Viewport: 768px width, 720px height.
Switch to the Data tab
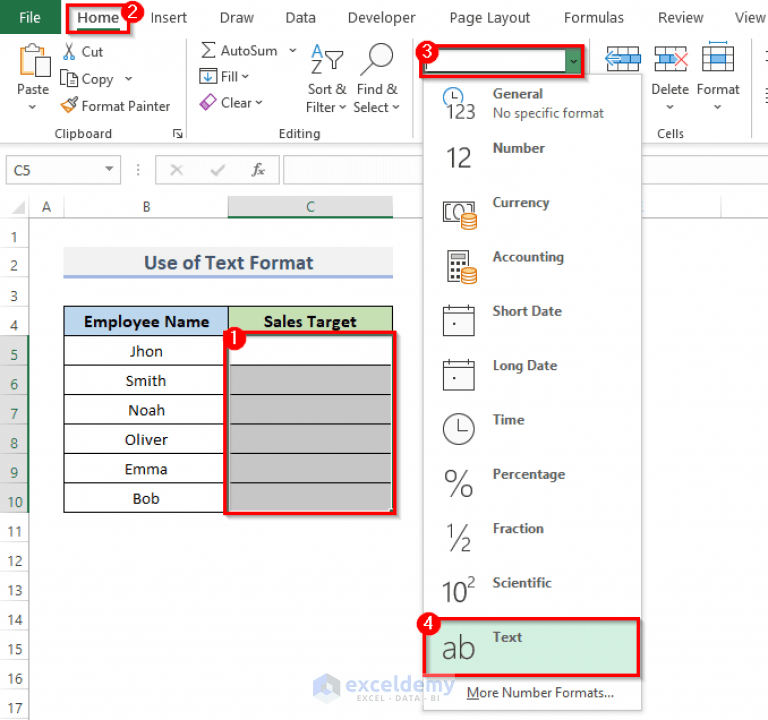pos(300,18)
